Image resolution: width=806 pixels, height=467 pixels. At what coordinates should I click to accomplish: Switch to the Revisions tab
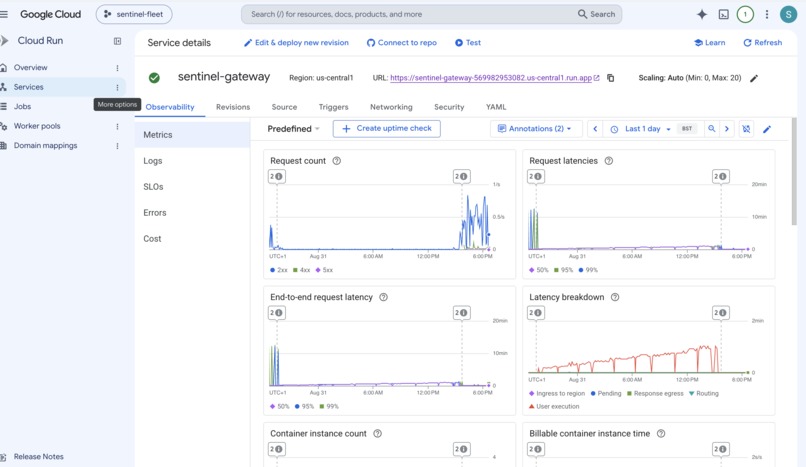click(x=233, y=107)
